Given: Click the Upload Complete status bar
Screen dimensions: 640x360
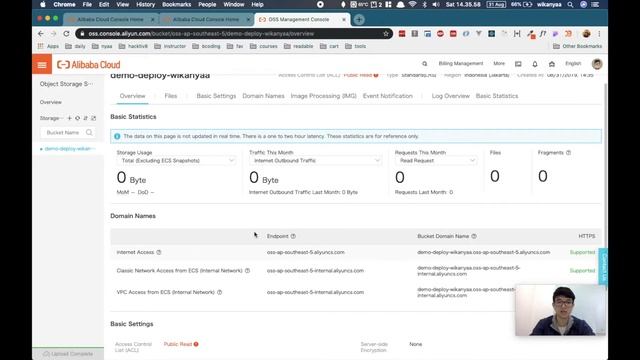Looking at the screenshot, I should point(68,354).
